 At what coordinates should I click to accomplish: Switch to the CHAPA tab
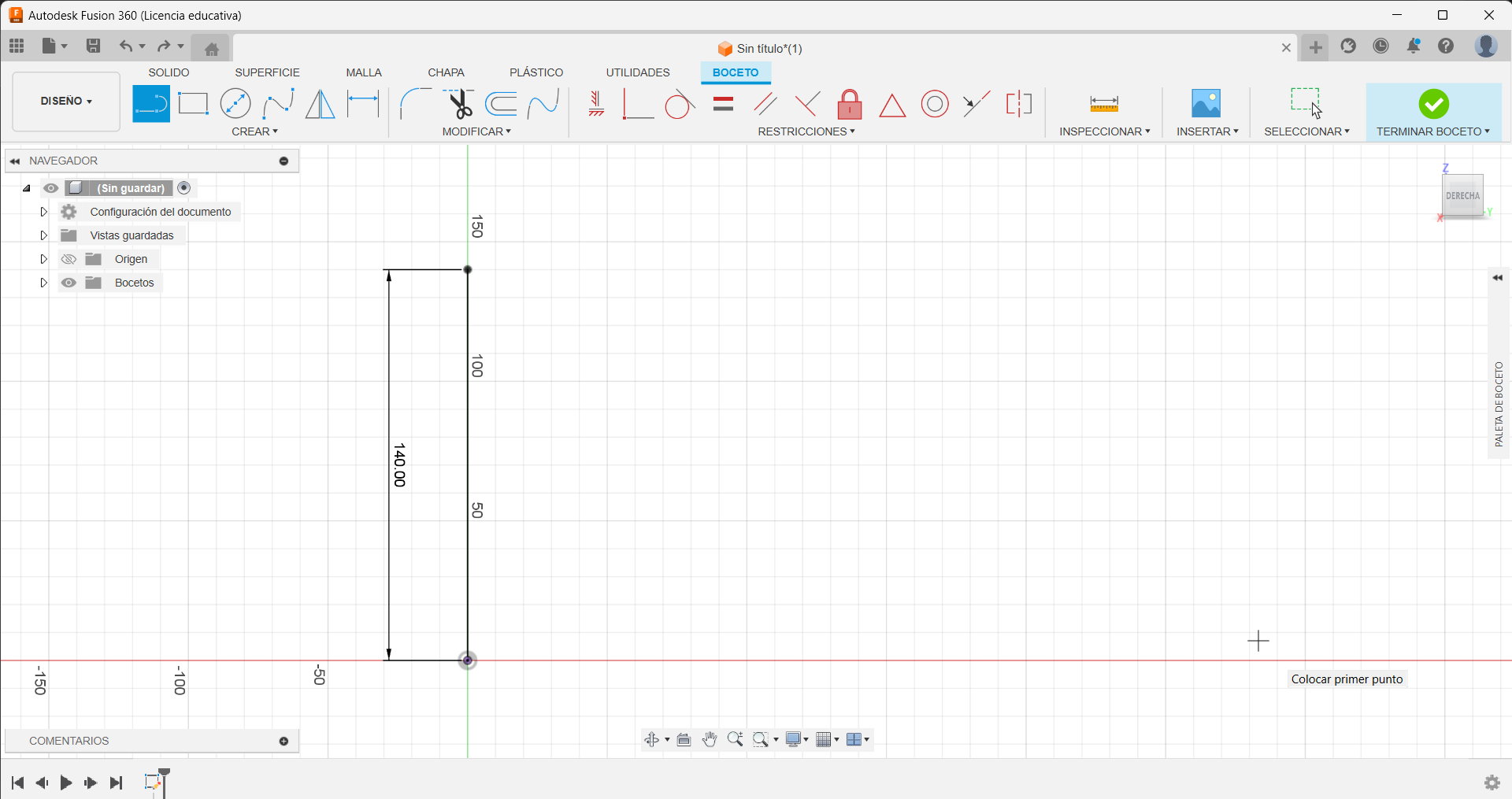pos(446,72)
